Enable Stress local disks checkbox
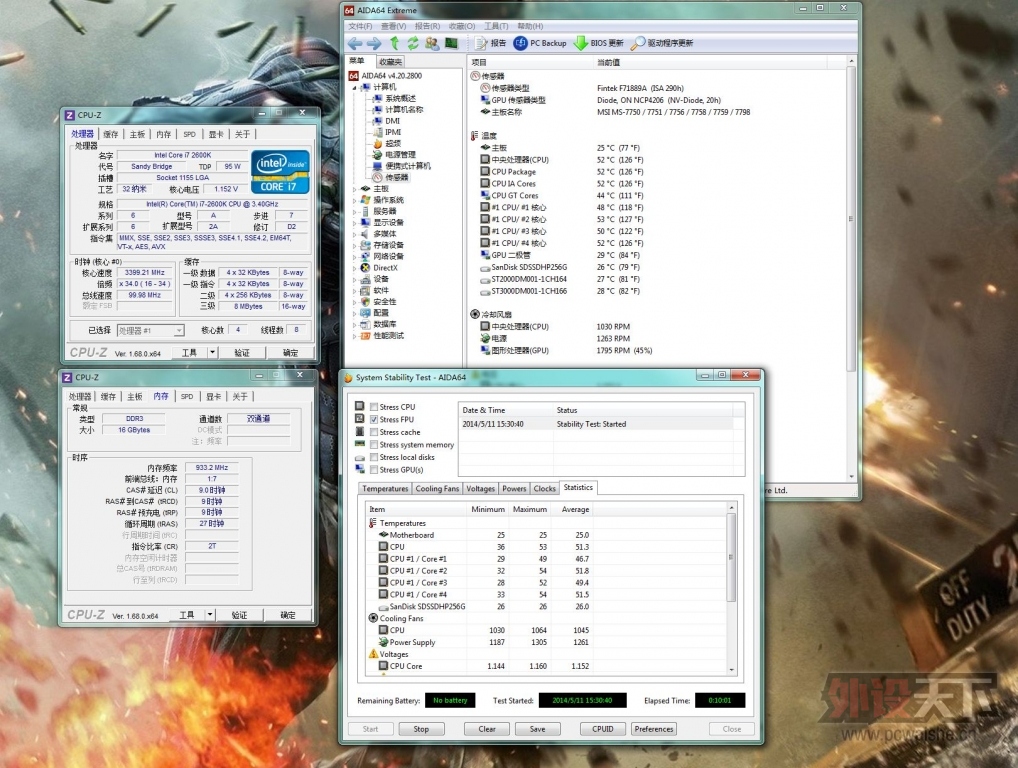Screen dimensions: 1018x768 [x=374, y=457]
